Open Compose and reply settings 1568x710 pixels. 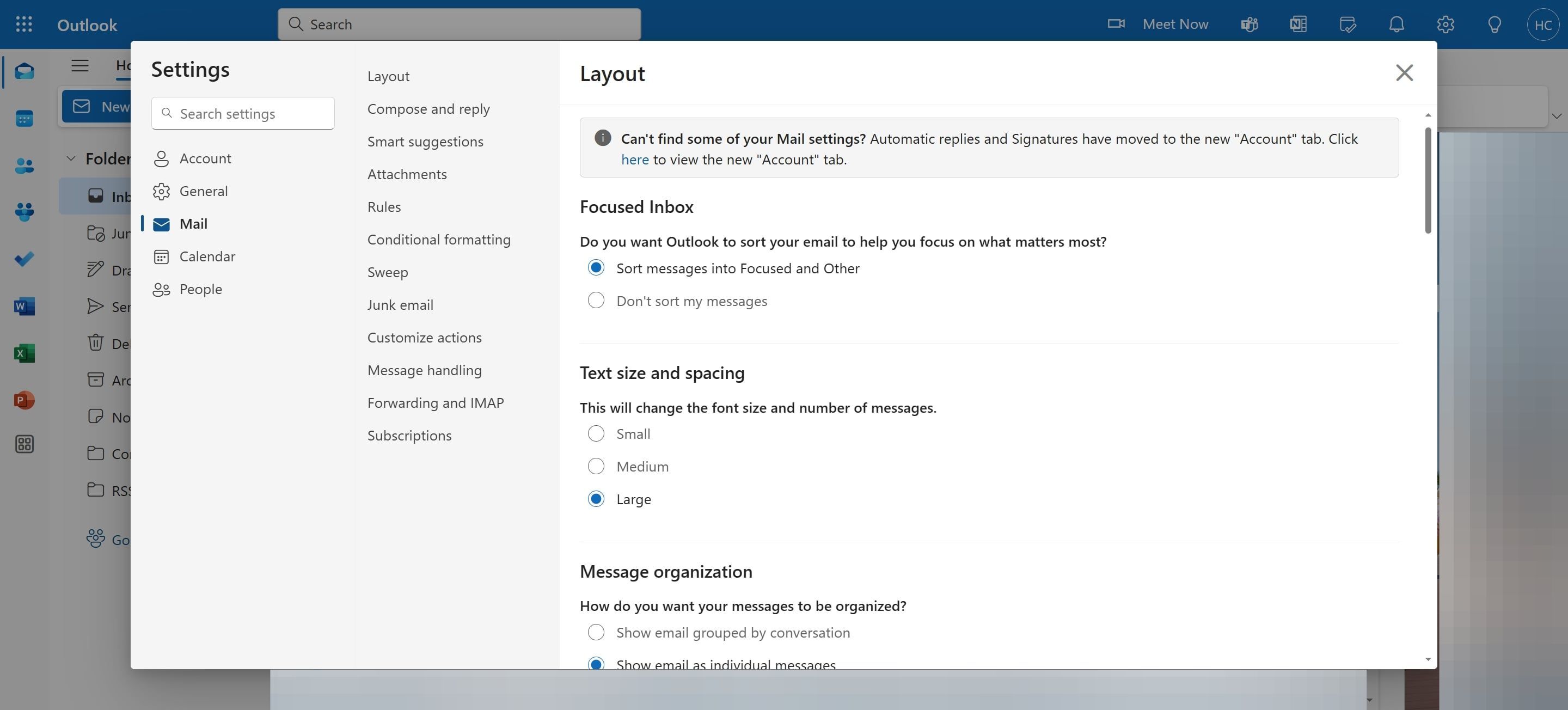point(428,109)
